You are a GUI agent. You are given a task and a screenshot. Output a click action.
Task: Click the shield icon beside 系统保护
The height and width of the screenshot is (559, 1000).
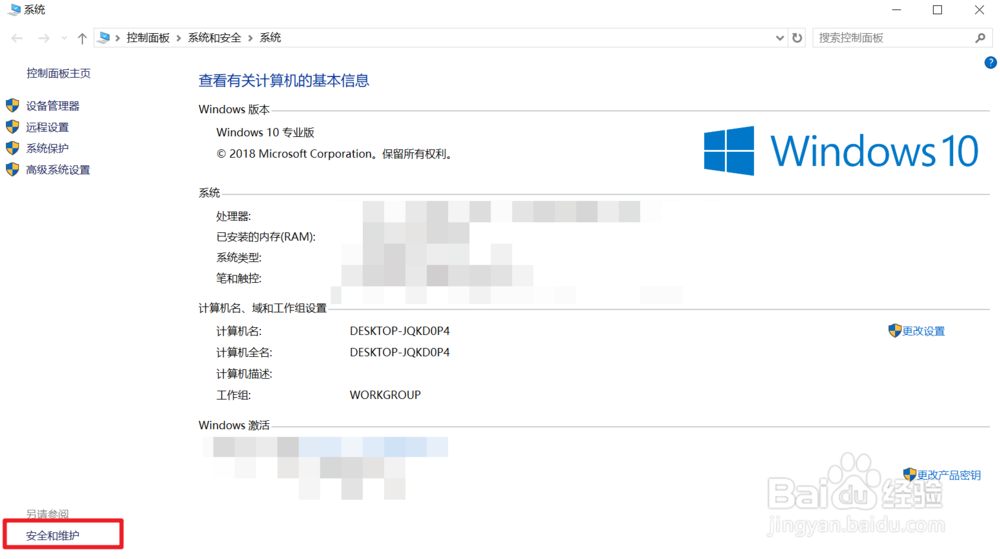(12, 148)
